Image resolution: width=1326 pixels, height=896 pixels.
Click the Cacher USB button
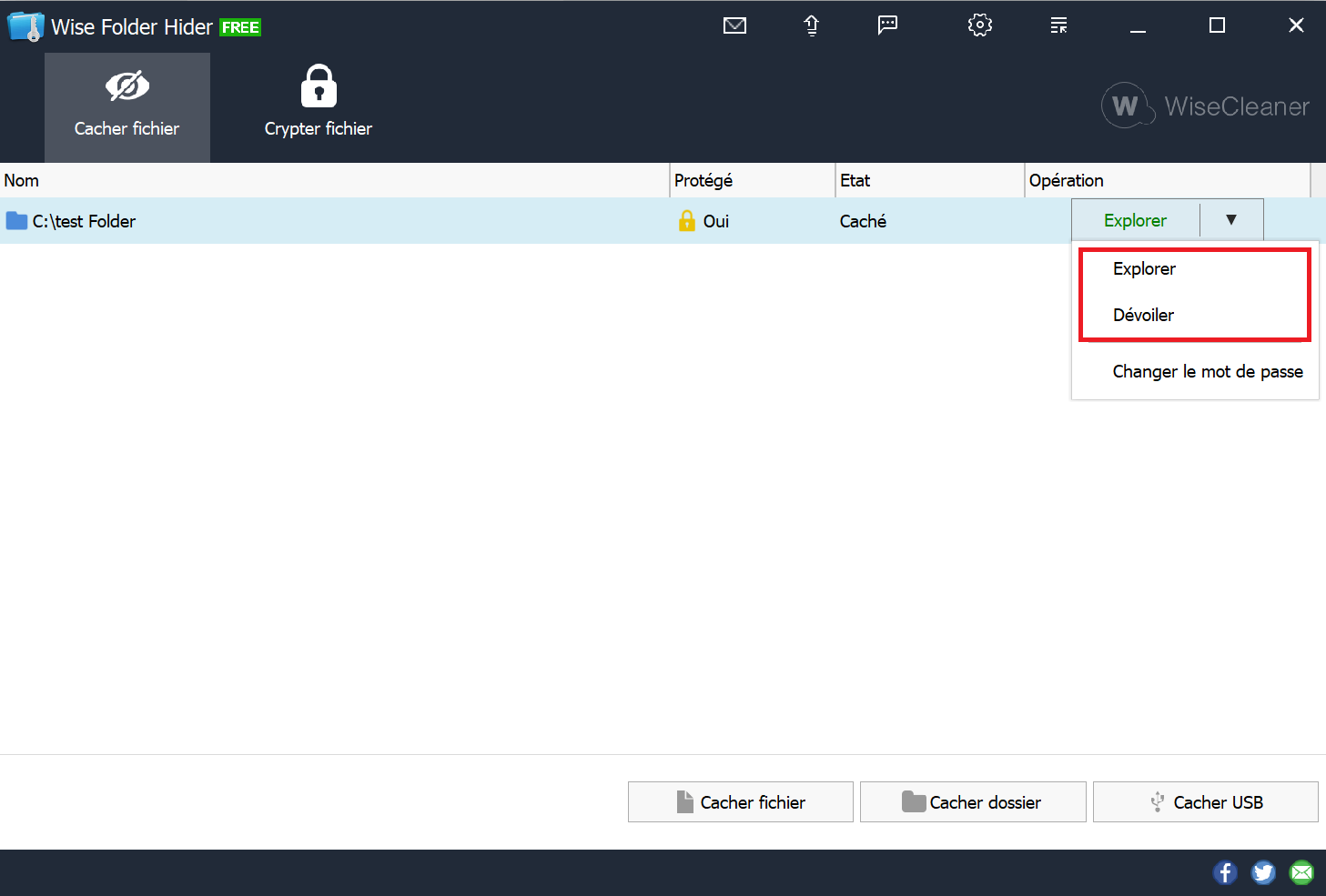pos(1206,801)
